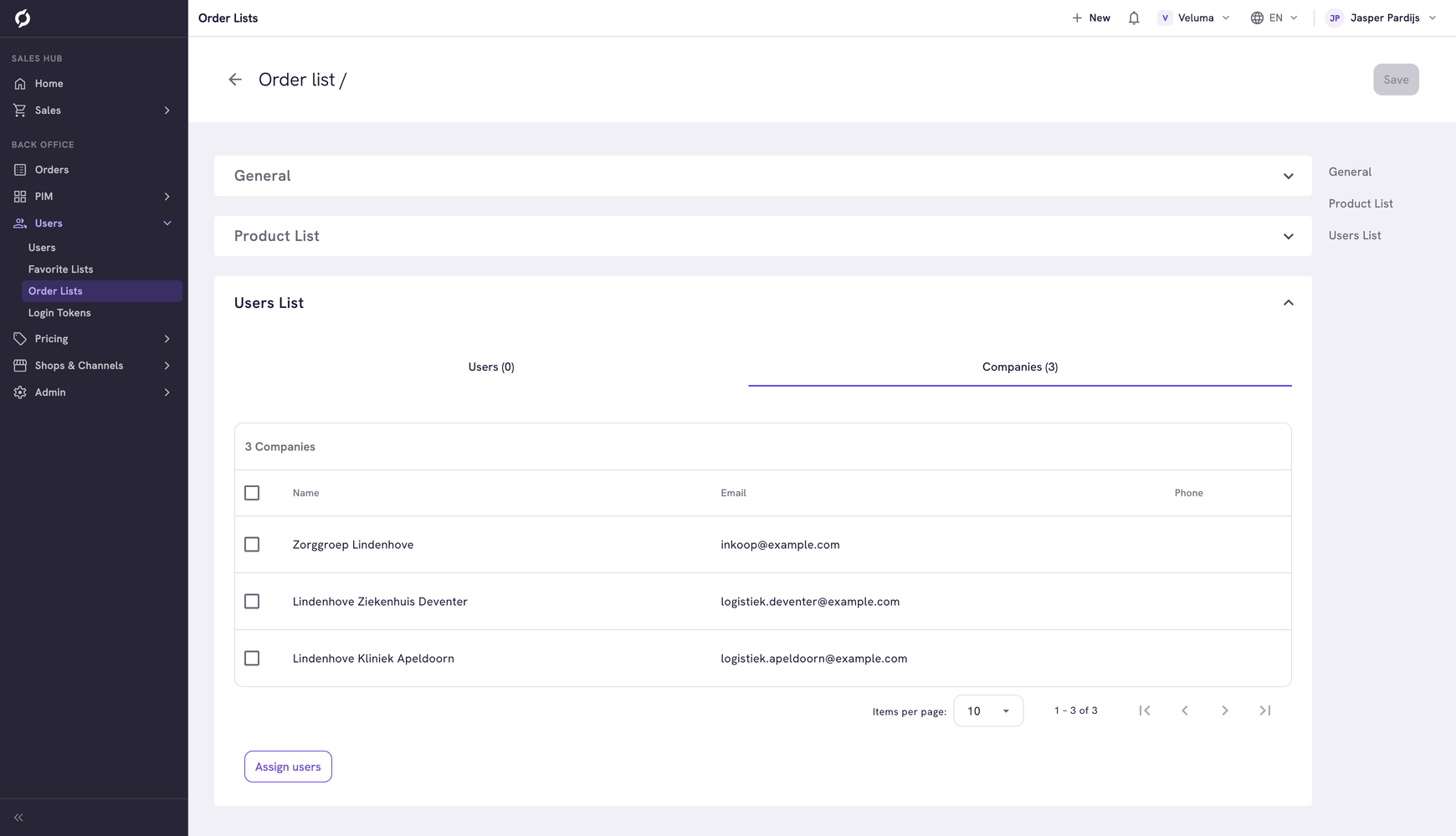Open the Jasper Pardijs account menu
Viewport: 1456px width, 836px height.
(x=1382, y=18)
